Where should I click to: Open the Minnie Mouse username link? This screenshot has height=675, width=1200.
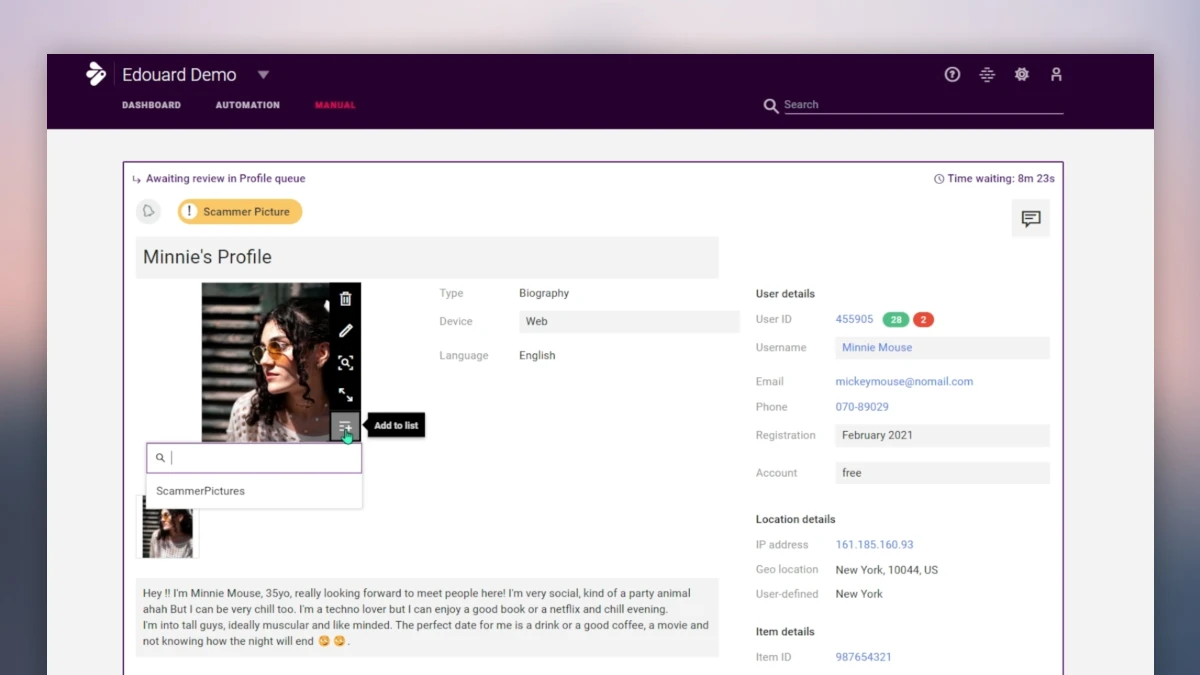pos(877,348)
